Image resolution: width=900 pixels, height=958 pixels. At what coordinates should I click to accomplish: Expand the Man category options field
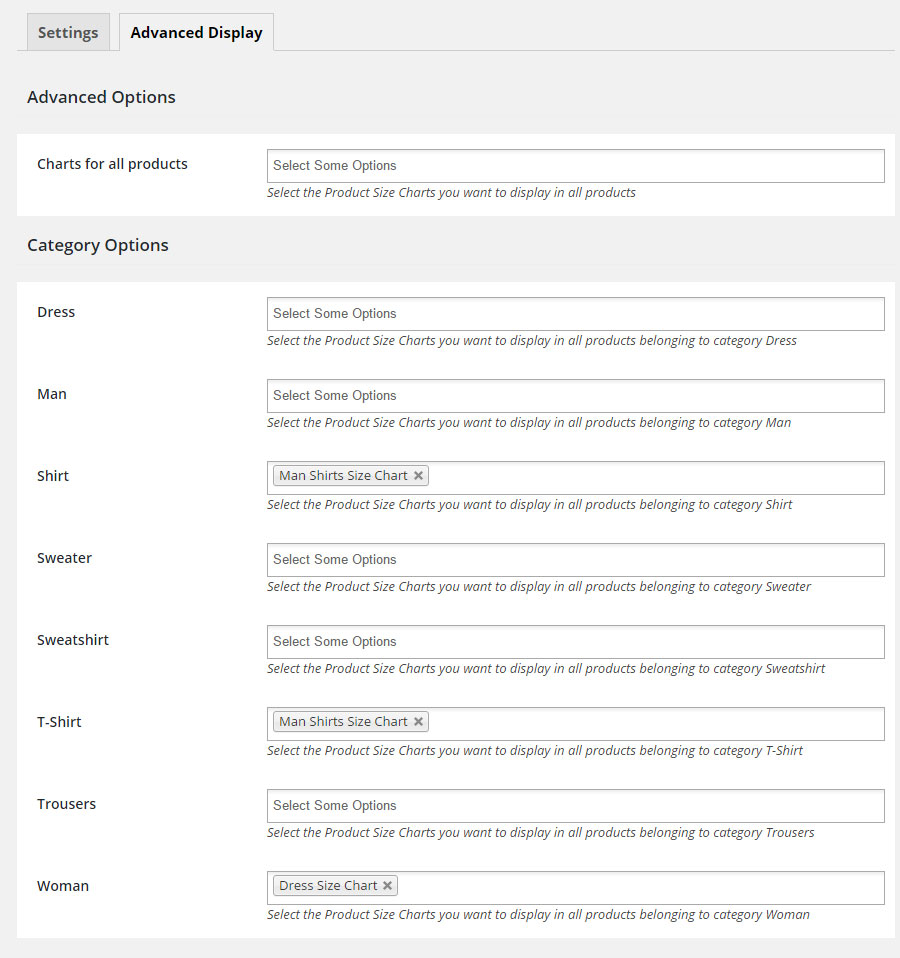[x=575, y=396]
